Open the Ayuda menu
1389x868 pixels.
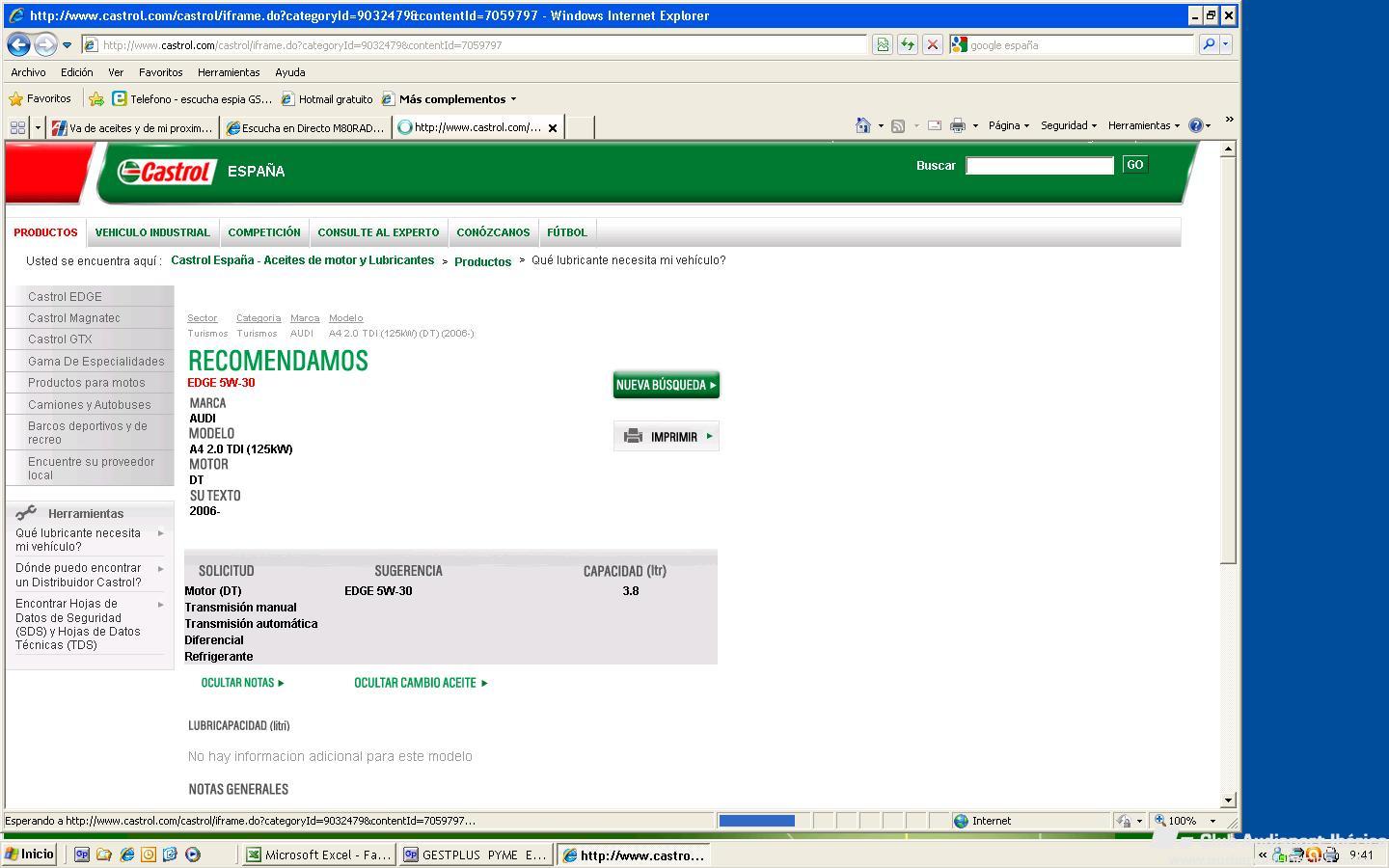pyautogui.click(x=290, y=72)
